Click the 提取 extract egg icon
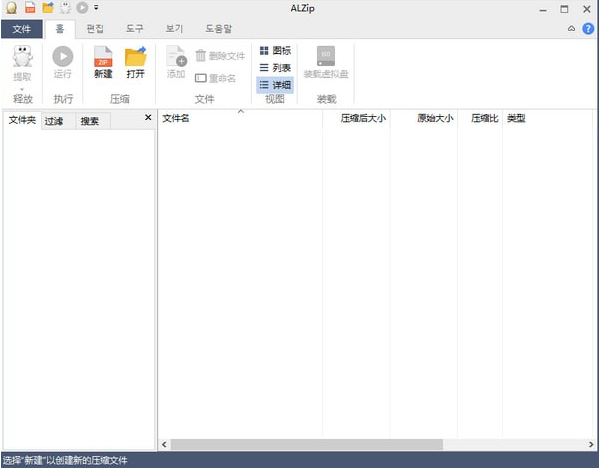 [22, 57]
